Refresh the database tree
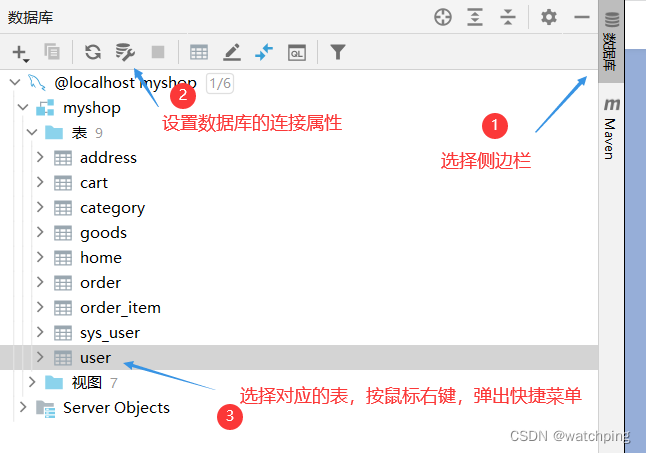This screenshot has width=646, height=453. click(x=93, y=52)
